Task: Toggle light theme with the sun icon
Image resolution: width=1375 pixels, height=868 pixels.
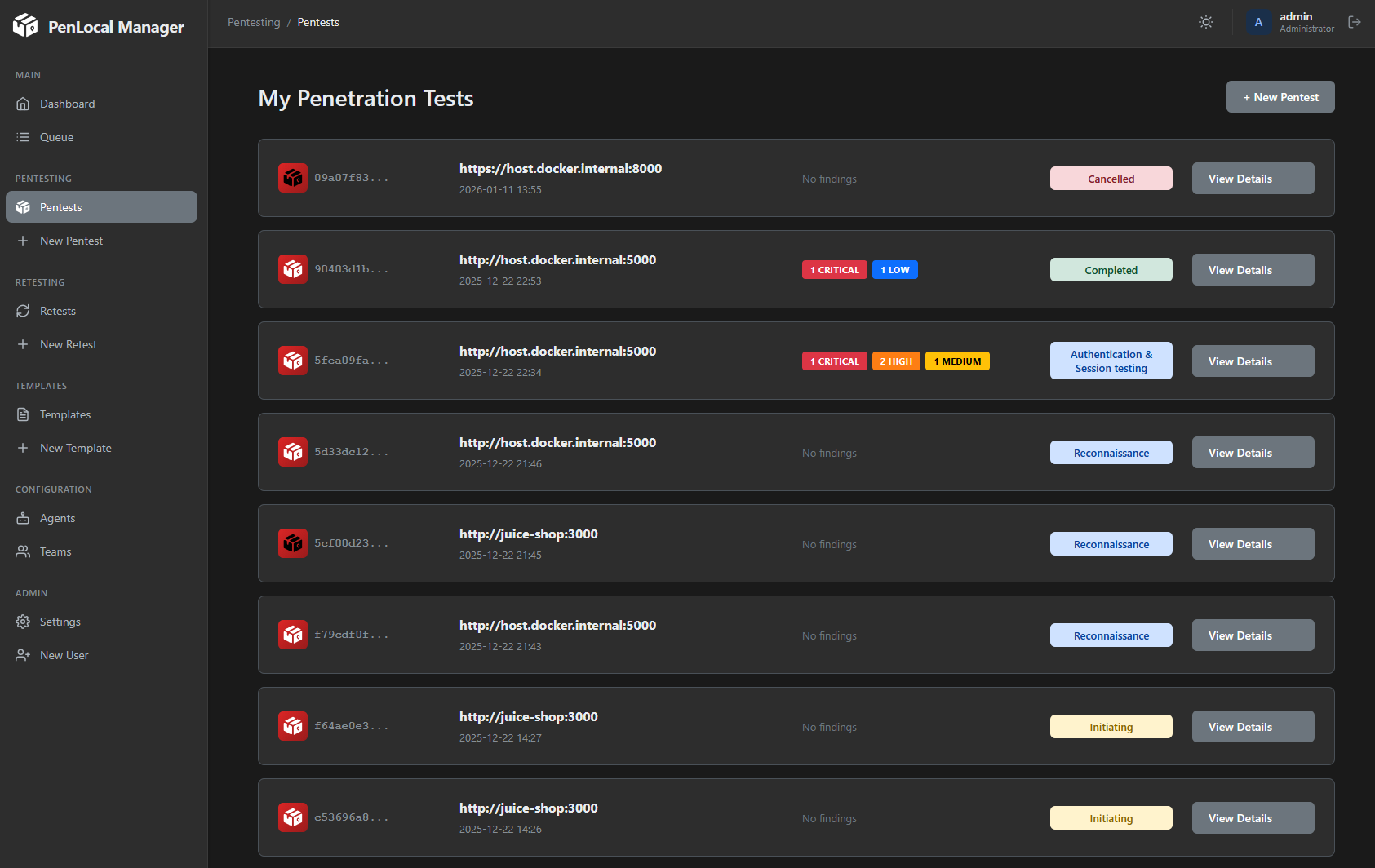Action: click(1205, 22)
